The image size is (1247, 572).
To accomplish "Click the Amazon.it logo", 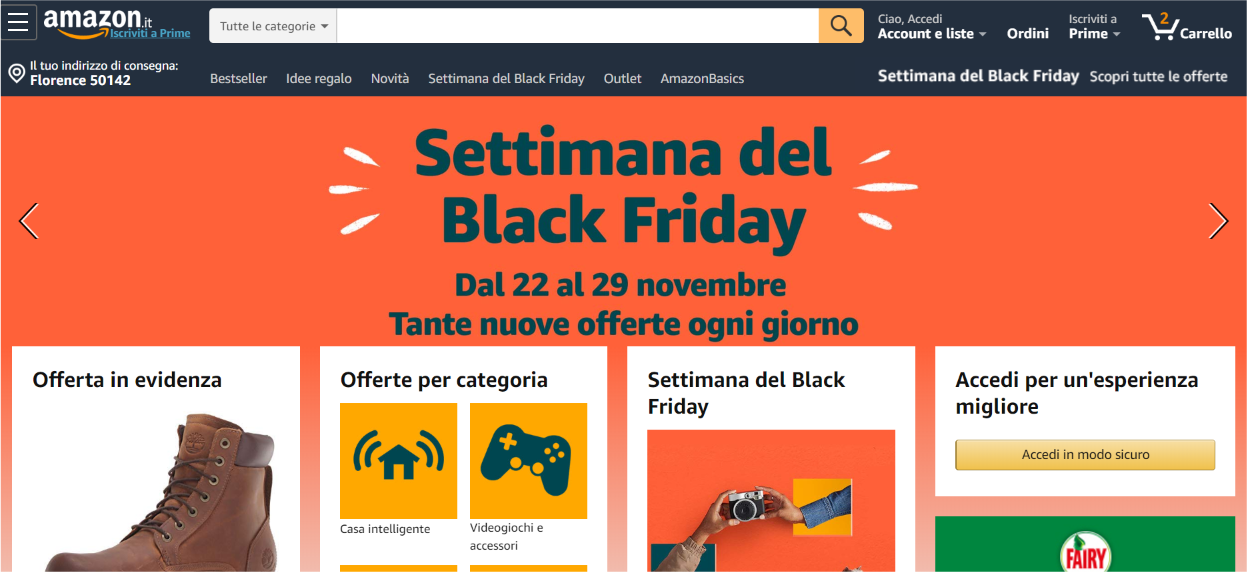I will tap(97, 22).
